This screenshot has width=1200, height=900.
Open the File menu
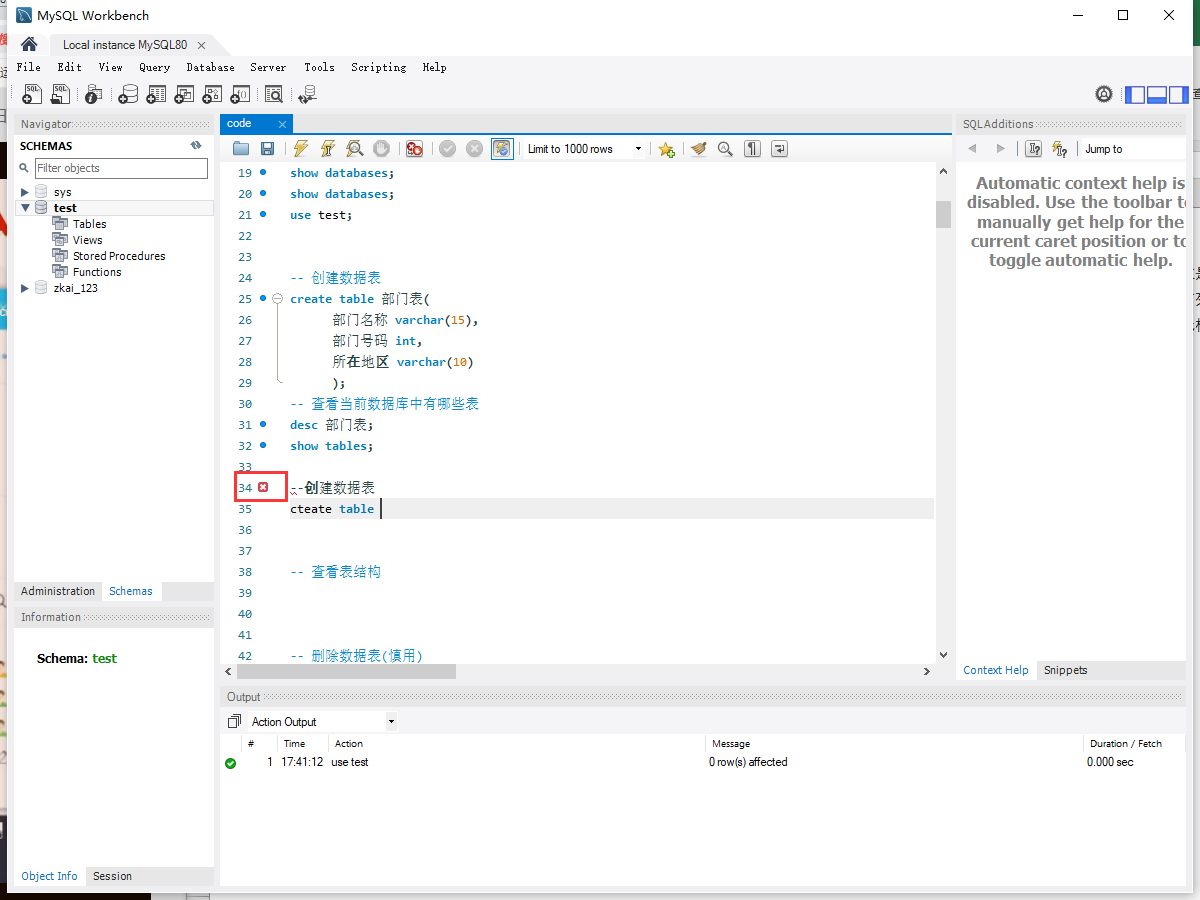point(29,67)
